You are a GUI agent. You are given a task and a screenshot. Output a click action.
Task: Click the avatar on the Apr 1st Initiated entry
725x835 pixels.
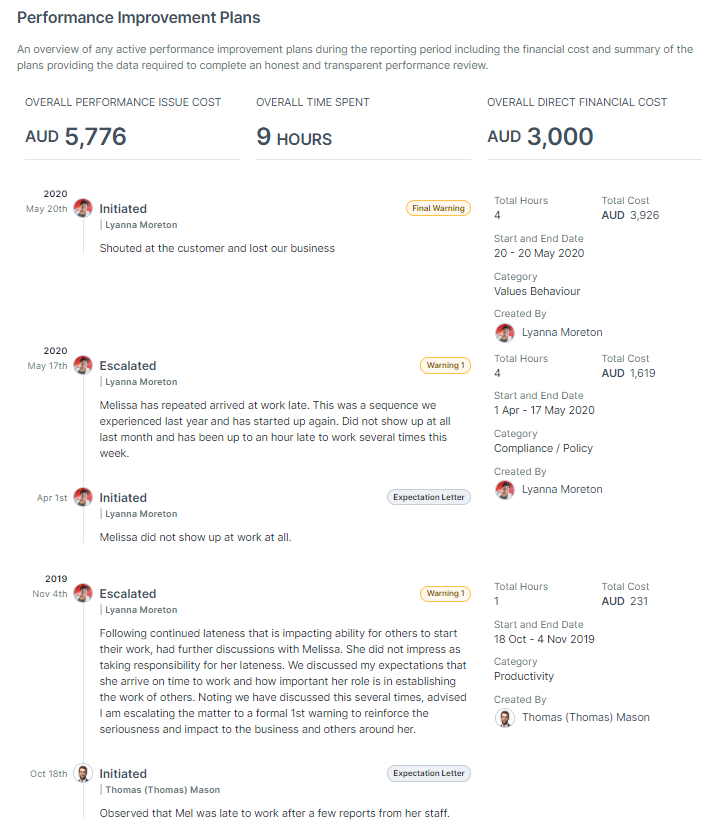(81, 497)
